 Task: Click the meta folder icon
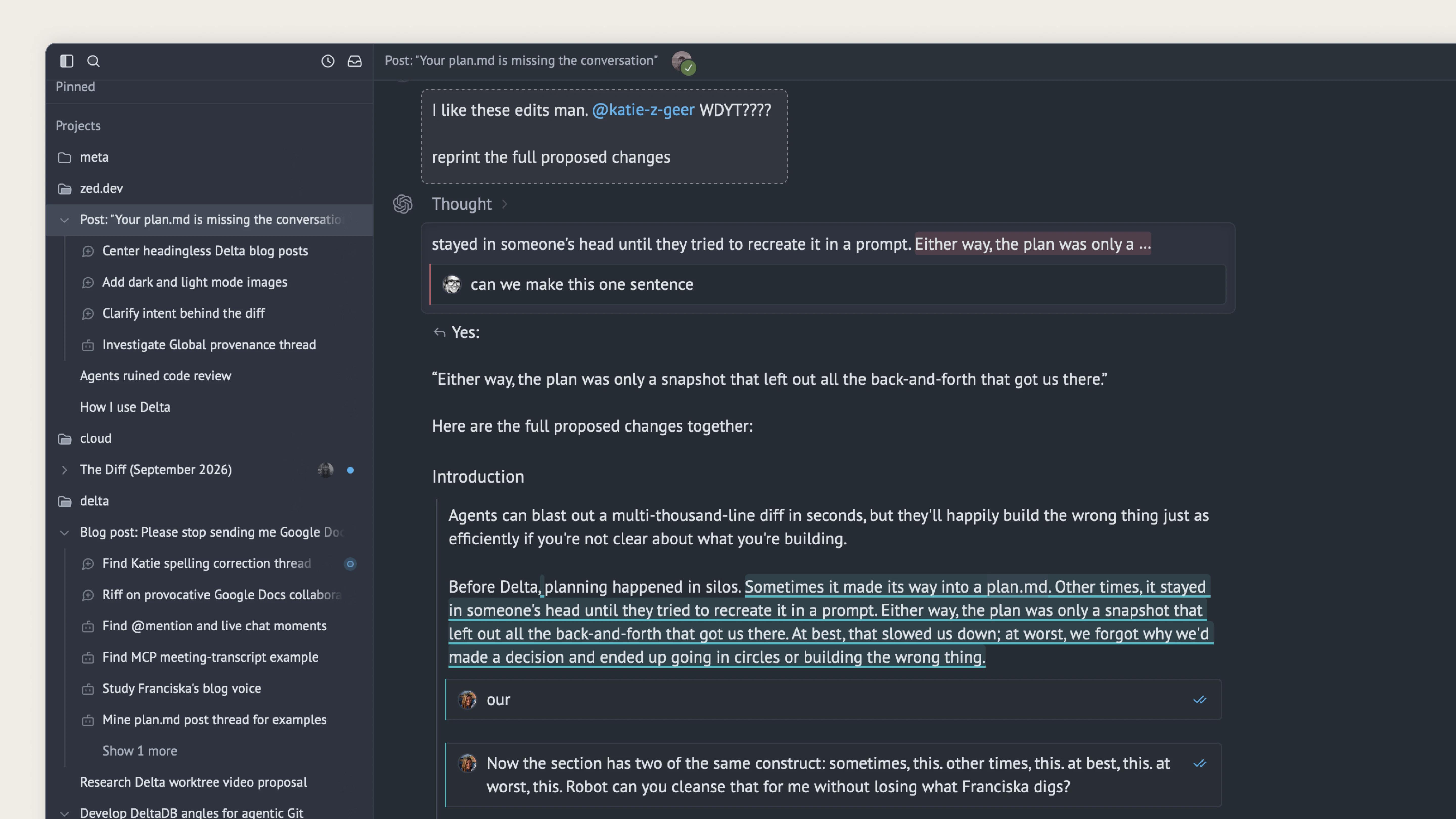click(64, 158)
